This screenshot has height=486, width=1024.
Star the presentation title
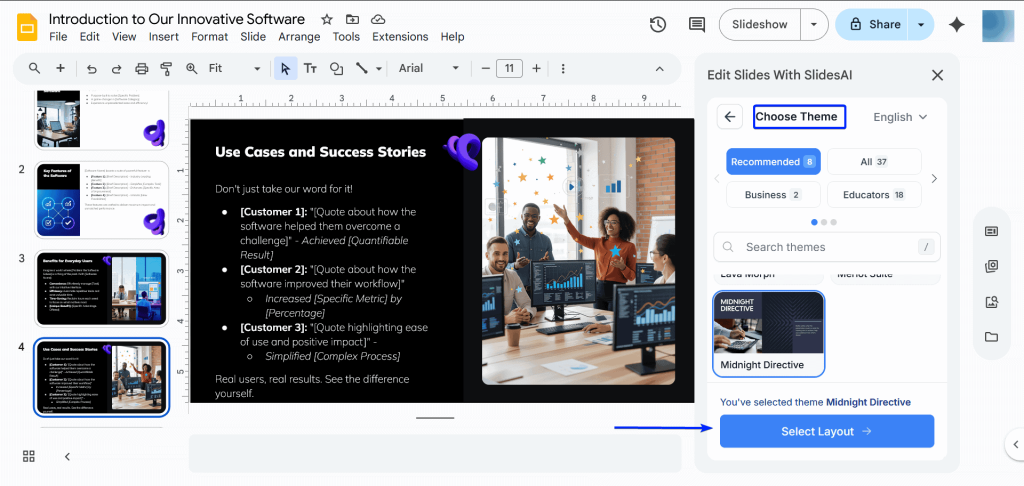pyautogui.click(x=327, y=19)
